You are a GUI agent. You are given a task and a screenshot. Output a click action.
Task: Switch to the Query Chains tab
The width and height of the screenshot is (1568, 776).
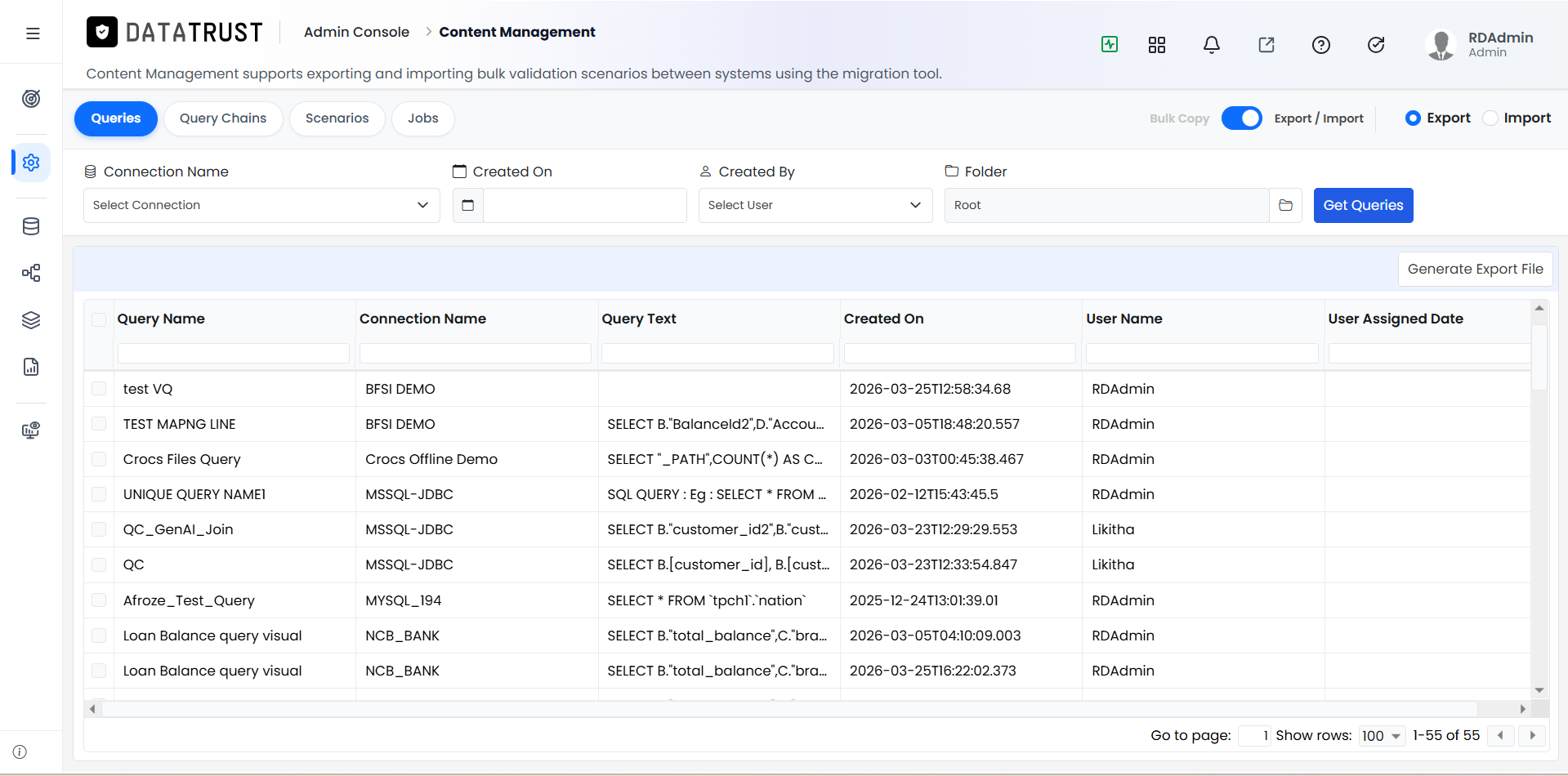click(x=223, y=118)
